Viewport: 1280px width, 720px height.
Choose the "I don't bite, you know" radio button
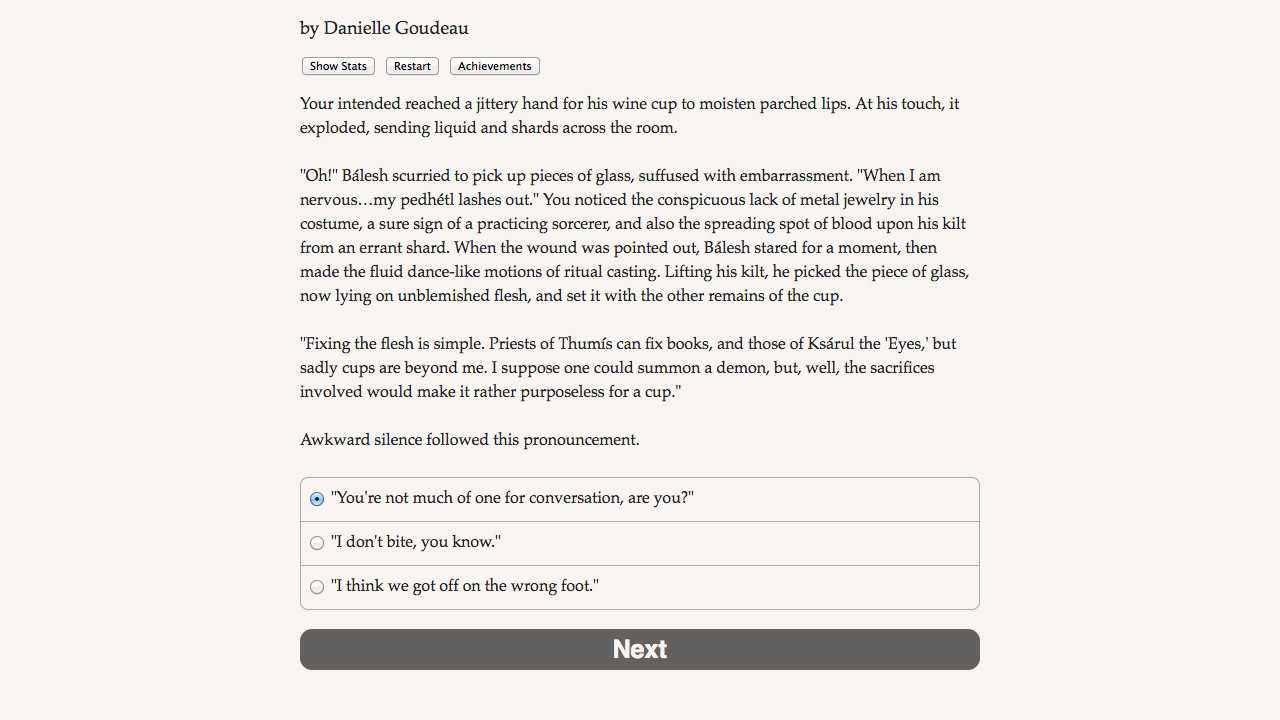click(317, 543)
